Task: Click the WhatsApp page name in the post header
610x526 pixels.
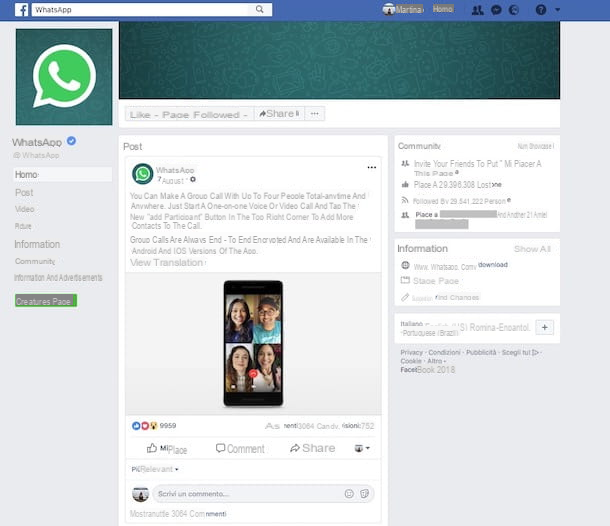Action: [x=175, y=170]
